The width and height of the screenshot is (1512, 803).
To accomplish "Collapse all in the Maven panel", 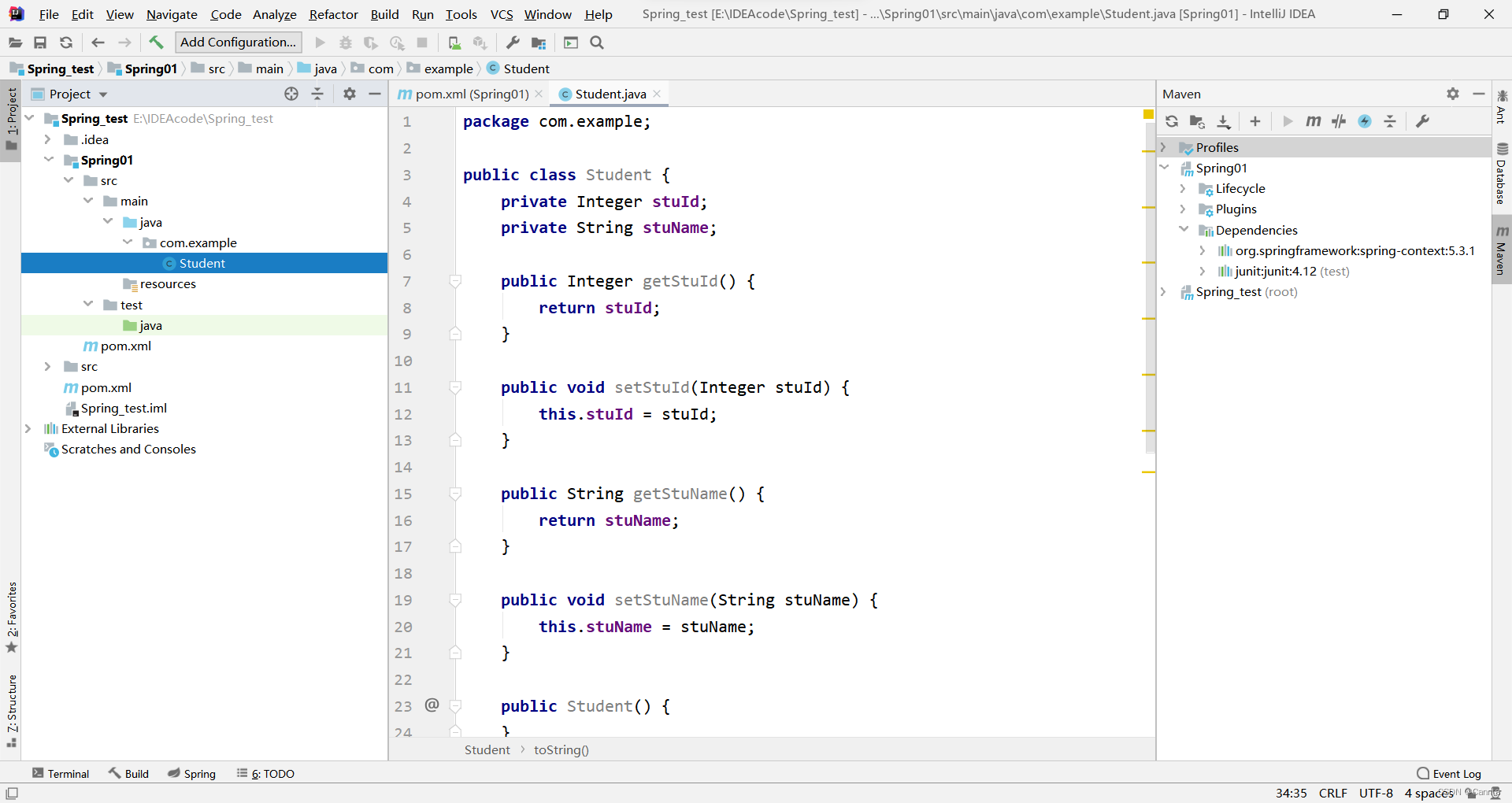I will pos(1390,121).
